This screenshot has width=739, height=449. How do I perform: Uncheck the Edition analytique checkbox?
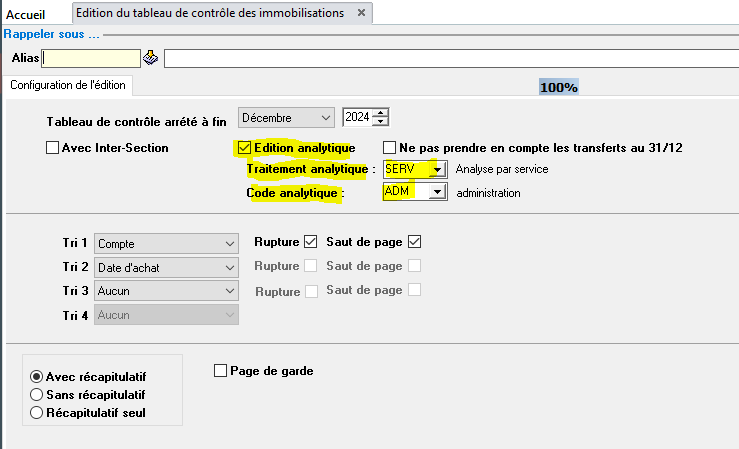tap(244, 148)
